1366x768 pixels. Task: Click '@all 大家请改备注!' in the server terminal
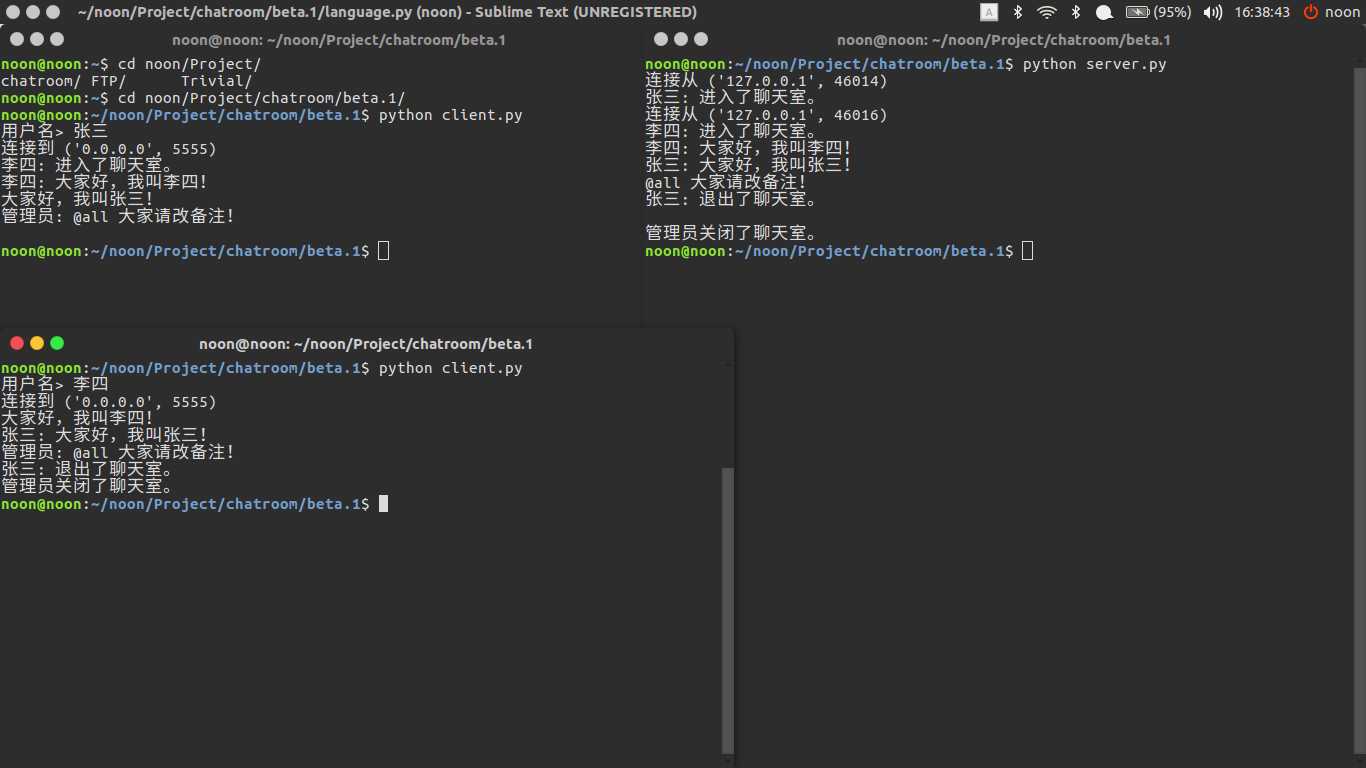(x=726, y=183)
